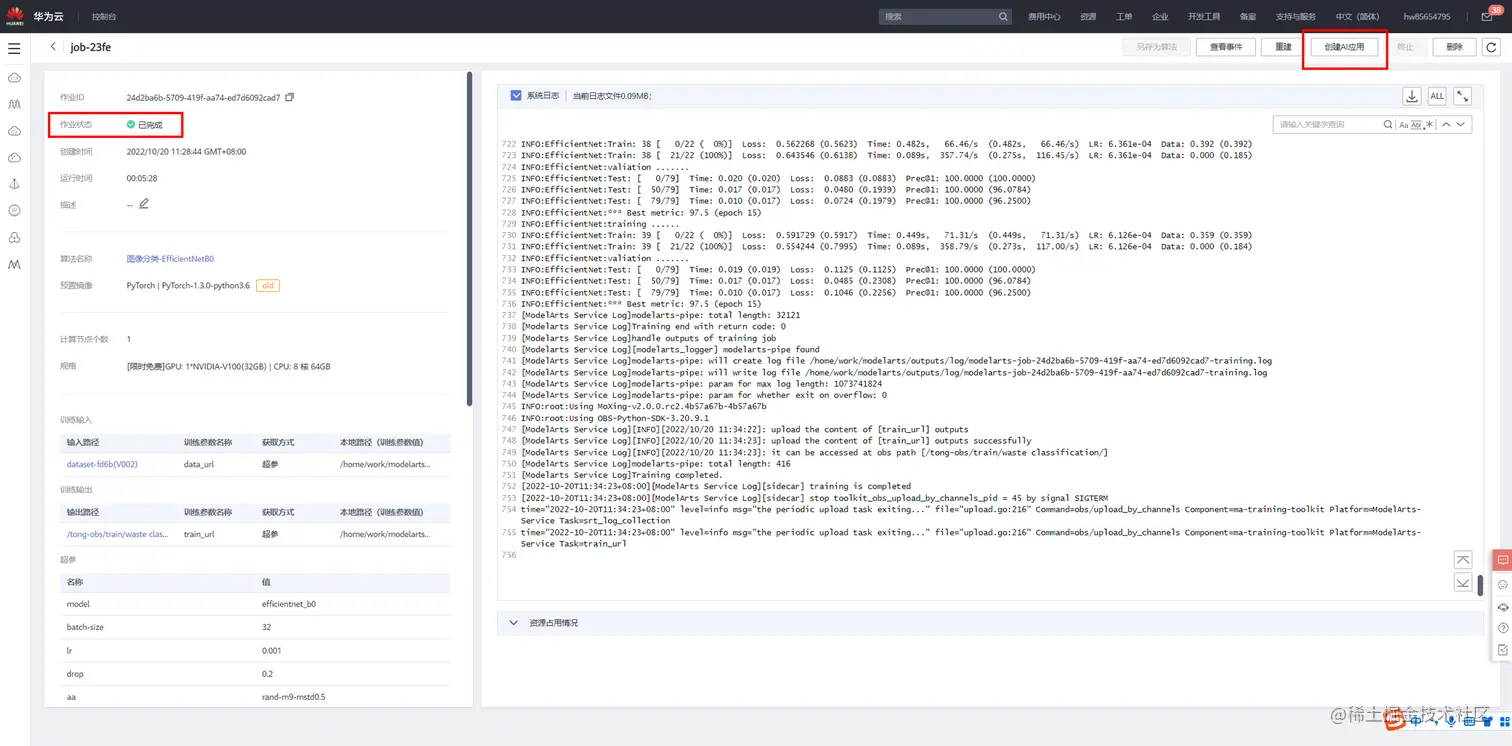Open the 资源 menu
The width and height of the screenshot is (1512, 746).
tap(1088, 17)
